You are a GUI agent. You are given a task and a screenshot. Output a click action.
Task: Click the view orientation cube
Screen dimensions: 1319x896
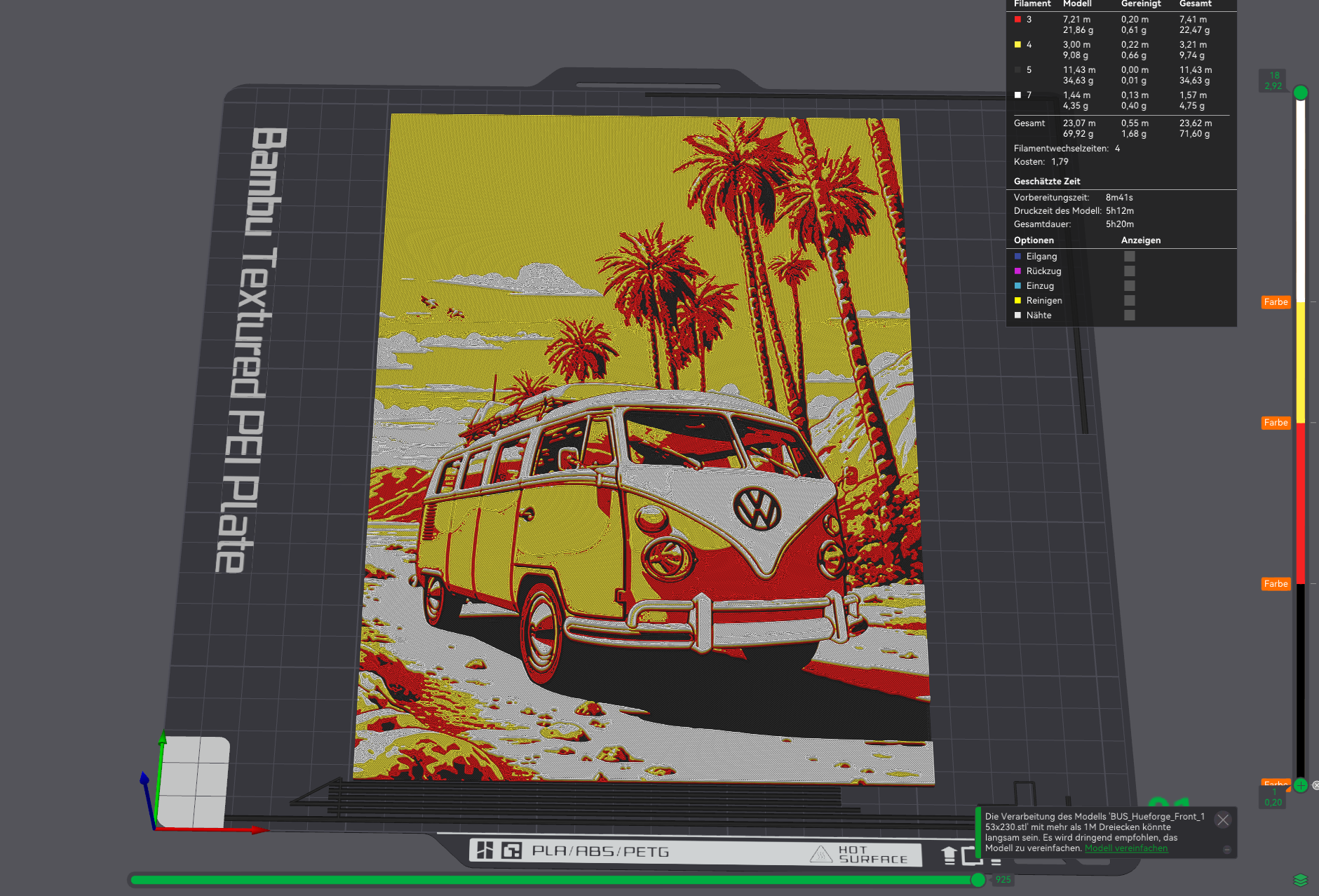(x=193, y=781)
